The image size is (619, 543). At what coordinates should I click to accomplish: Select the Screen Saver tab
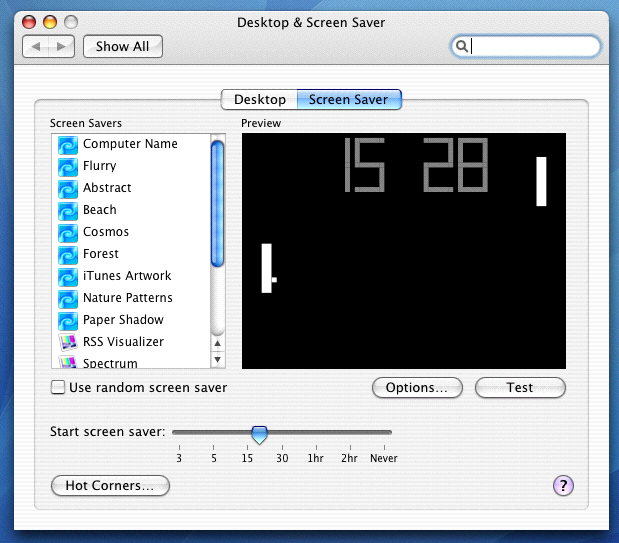point(349,100)
